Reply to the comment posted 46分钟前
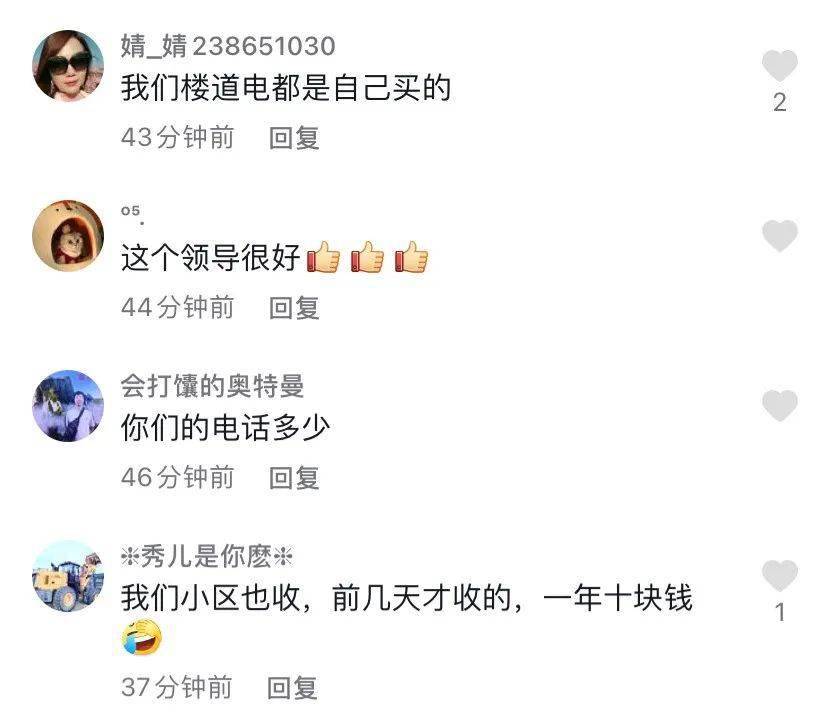This screenshot has width=828, height=718. pyautogui.click(x=294, y=478)
